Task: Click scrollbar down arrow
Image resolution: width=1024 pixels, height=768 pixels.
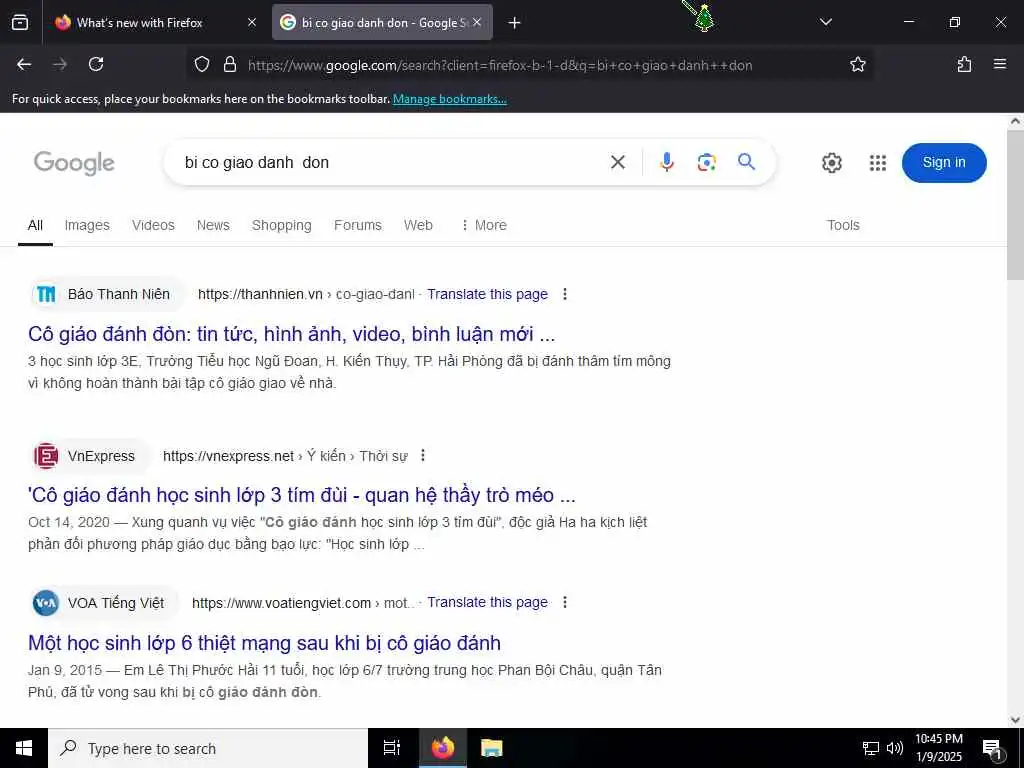Action: [1016, 720]
